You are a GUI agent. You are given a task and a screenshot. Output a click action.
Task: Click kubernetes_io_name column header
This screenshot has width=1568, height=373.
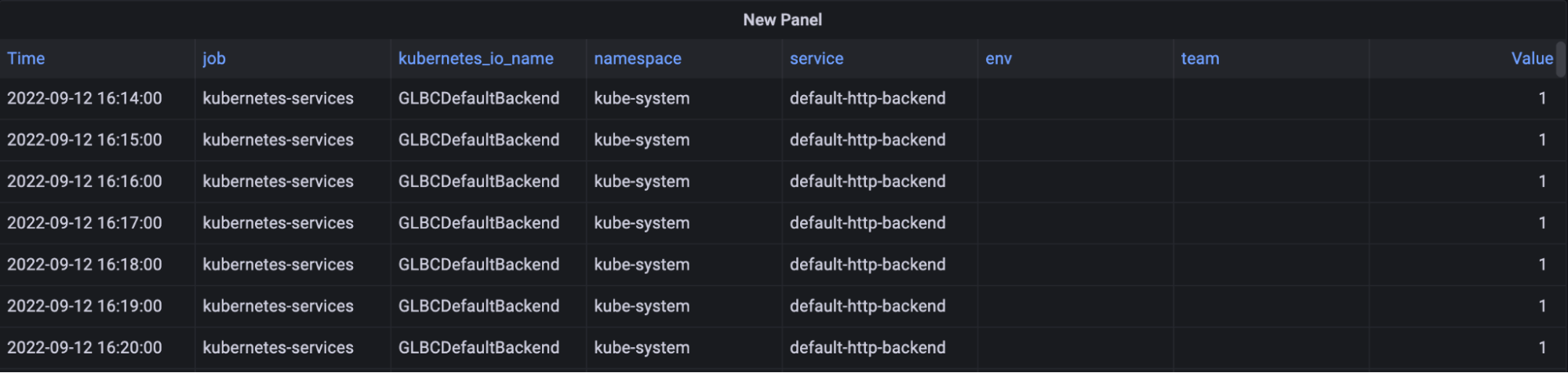coord(475,58)
